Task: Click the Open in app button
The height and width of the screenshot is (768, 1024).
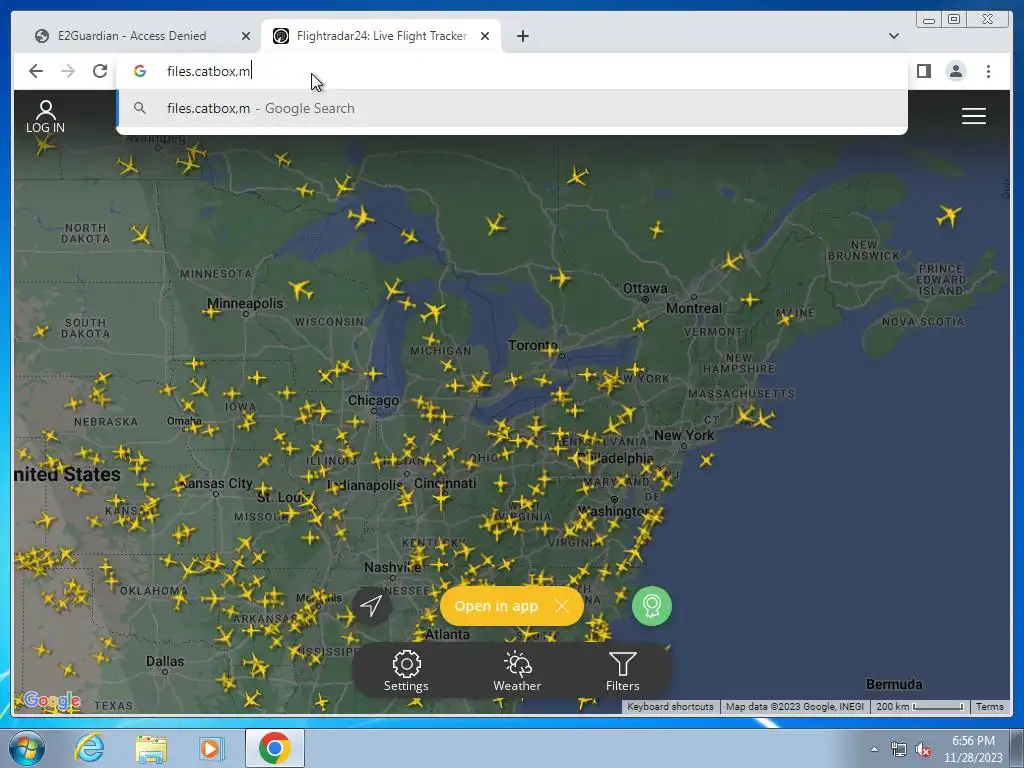Action: (x=496, y=606)
